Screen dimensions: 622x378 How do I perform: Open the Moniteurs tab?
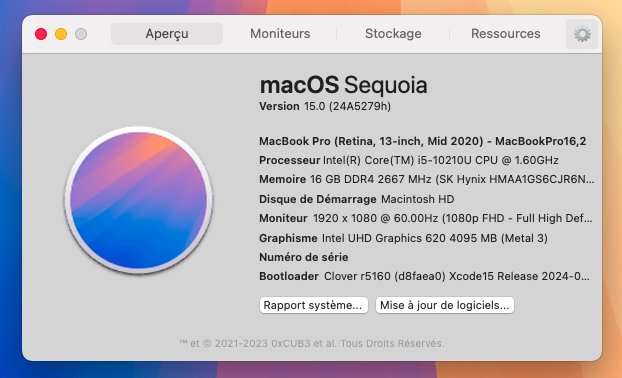click(280, 34)
